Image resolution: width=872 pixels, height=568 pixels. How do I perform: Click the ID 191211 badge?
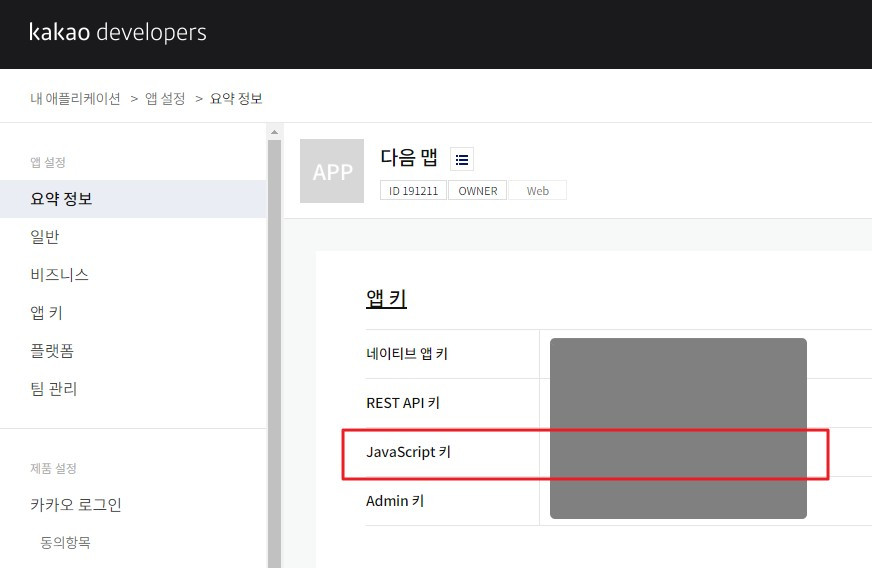(x=413, y=190)
